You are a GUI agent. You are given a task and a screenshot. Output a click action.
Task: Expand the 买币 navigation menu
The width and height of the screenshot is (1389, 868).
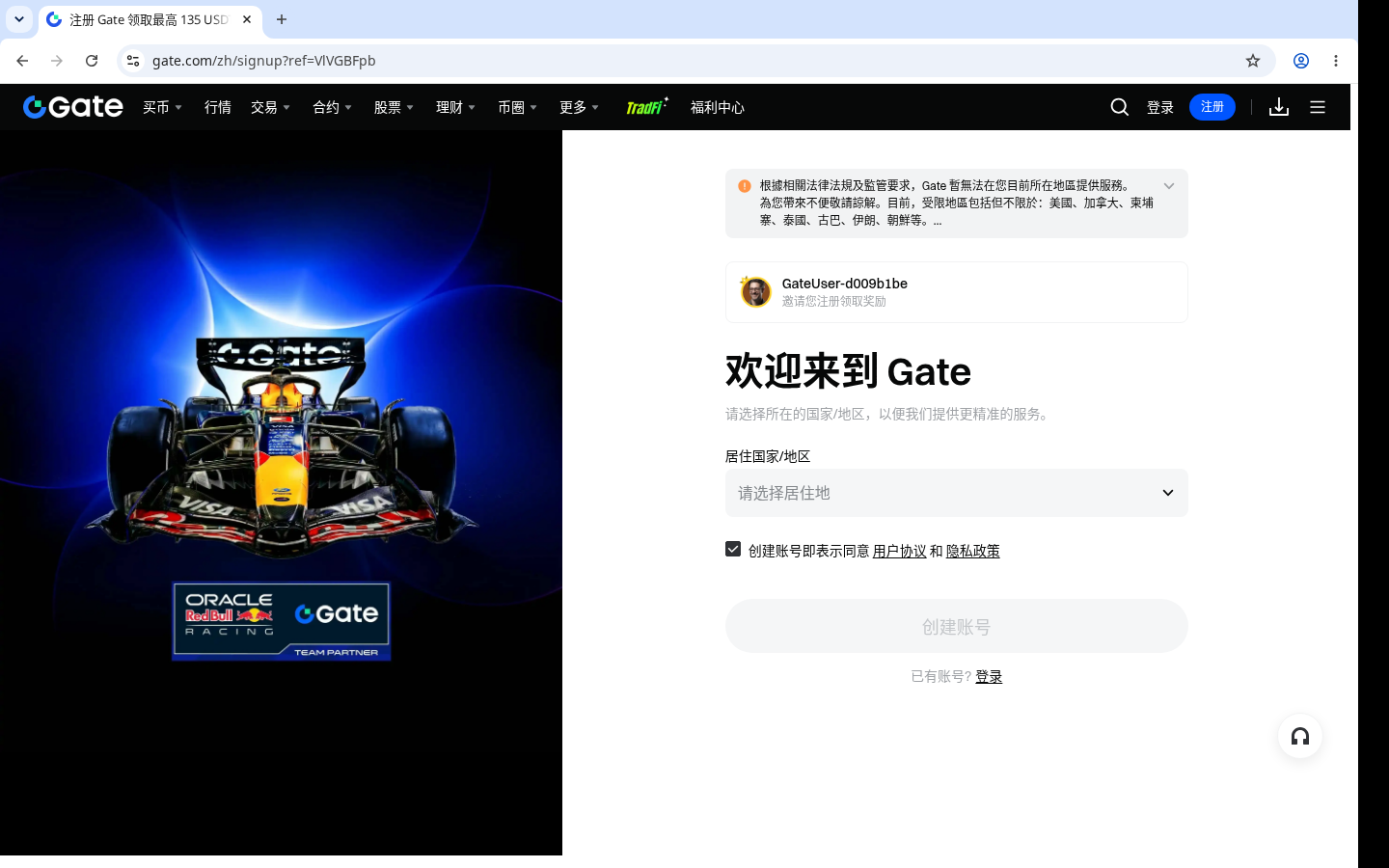pyautogui.click(x=163, y=107)
